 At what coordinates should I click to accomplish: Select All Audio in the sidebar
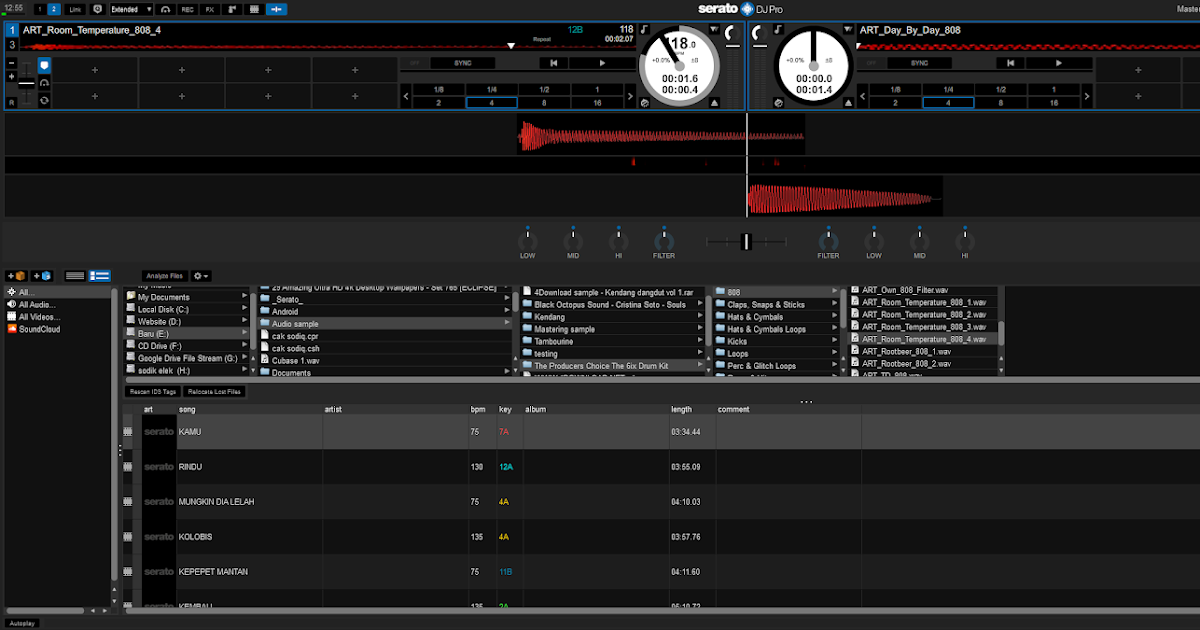(x=37, y=304)
